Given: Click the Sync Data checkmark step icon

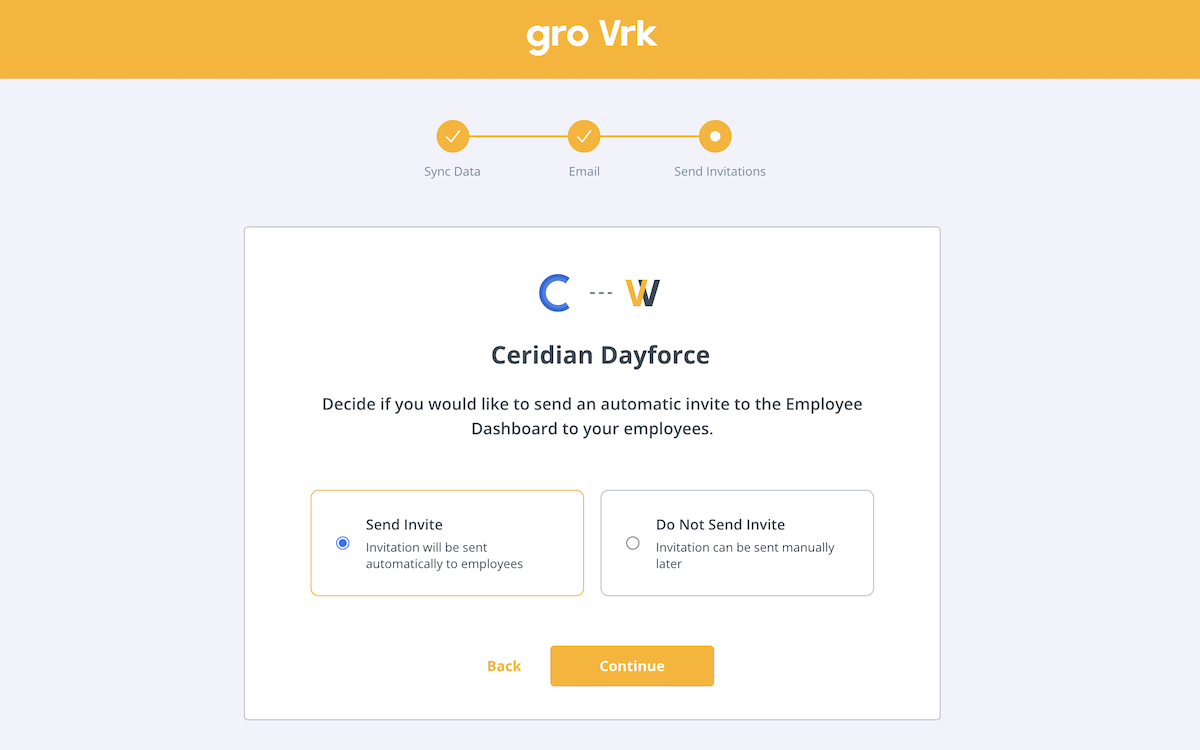Looking at the screenshot, I should [452, 136].
